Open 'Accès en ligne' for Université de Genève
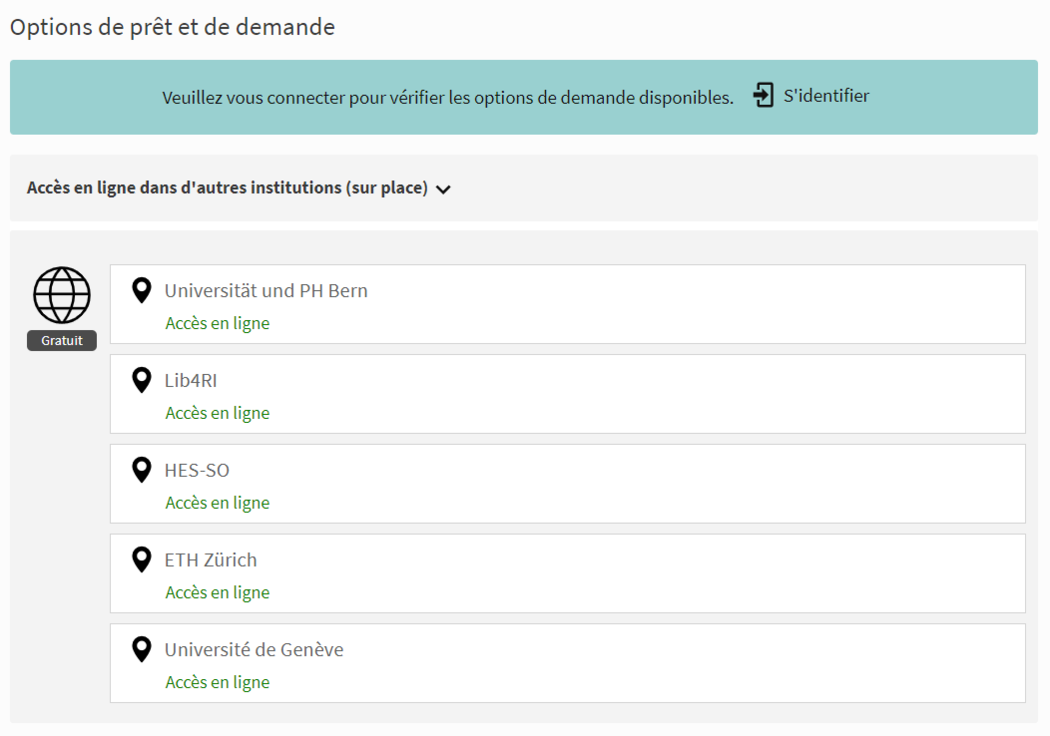 click(217, 683)
